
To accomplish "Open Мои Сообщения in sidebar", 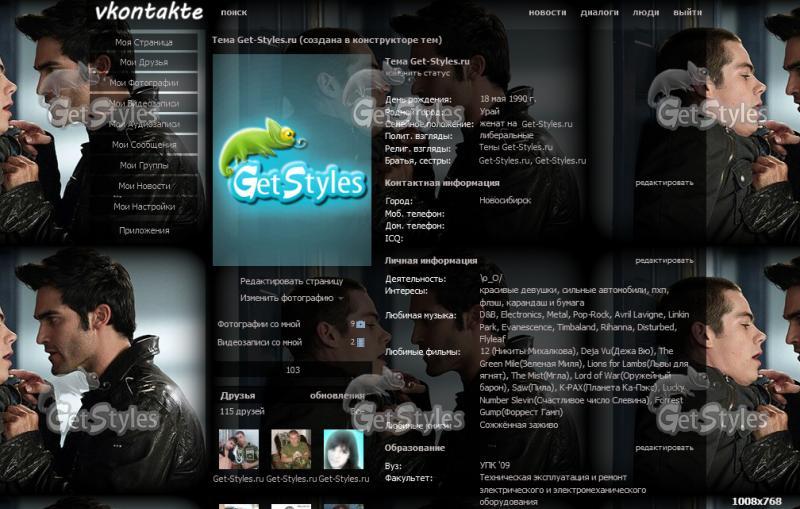I will click(144, 145).
